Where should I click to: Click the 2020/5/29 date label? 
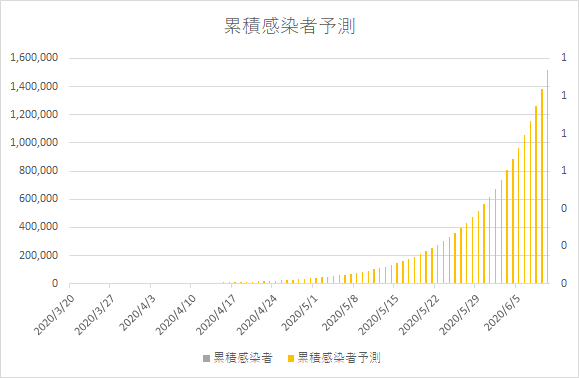[x=459, y=315]
